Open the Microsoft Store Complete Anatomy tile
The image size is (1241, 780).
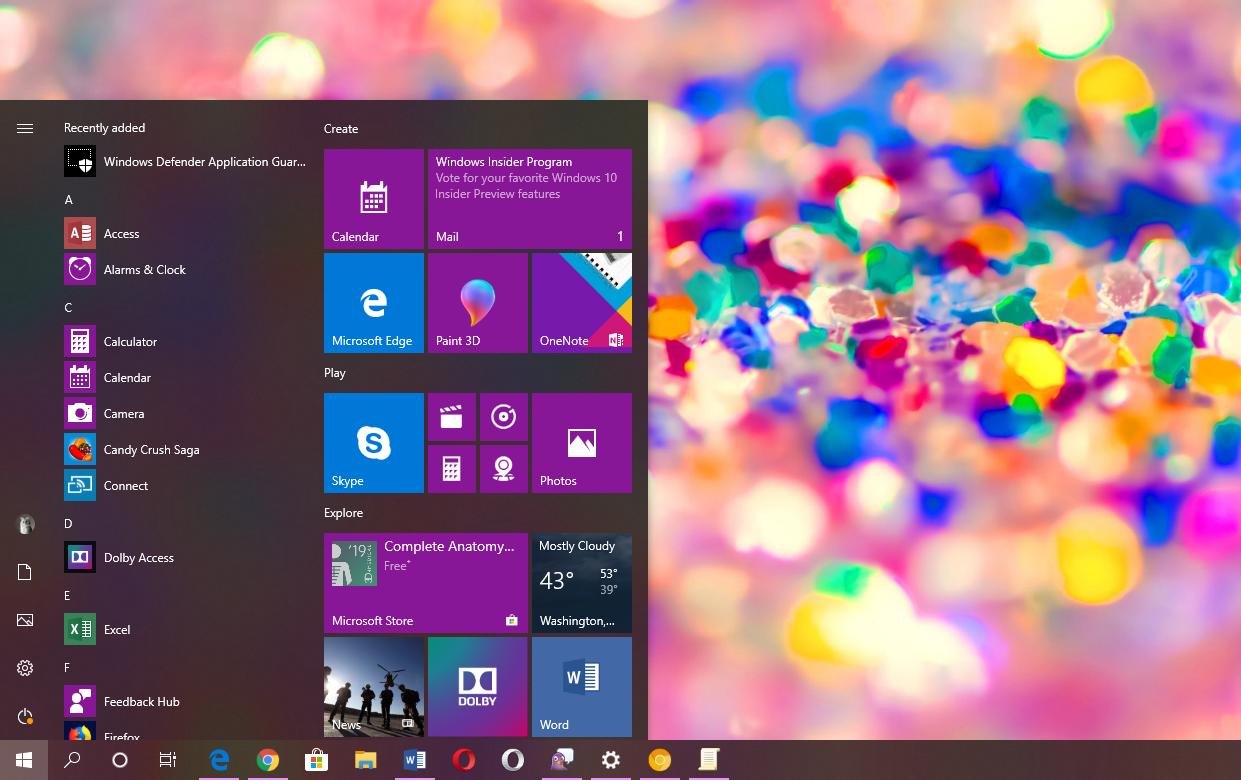point(426,583)
